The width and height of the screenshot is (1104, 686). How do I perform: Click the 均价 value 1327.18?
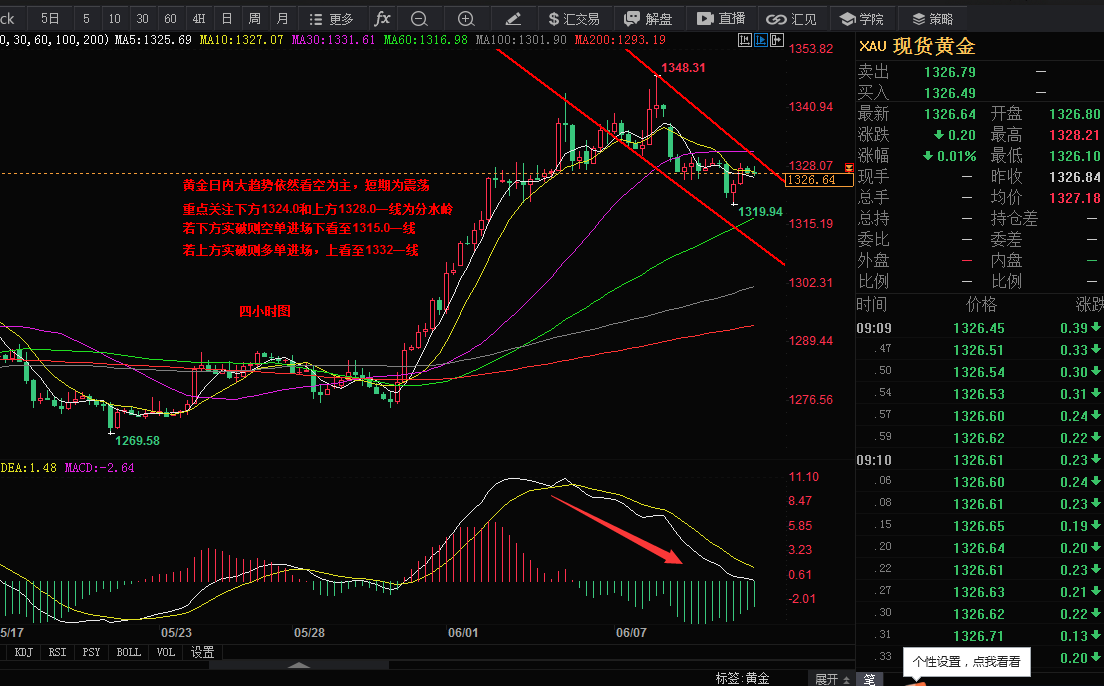click(1074, 198)
